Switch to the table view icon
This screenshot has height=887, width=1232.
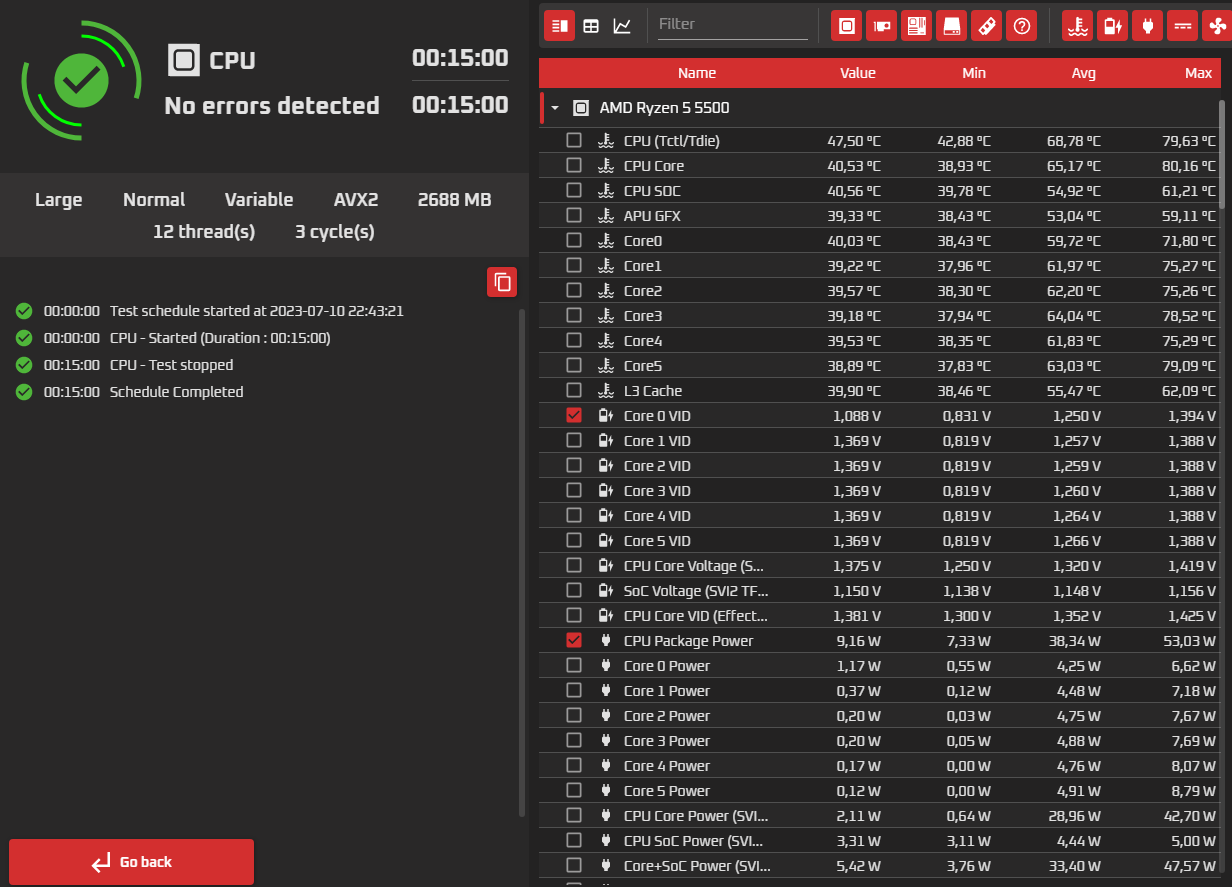pyautogui.click(x=591, y=26)
